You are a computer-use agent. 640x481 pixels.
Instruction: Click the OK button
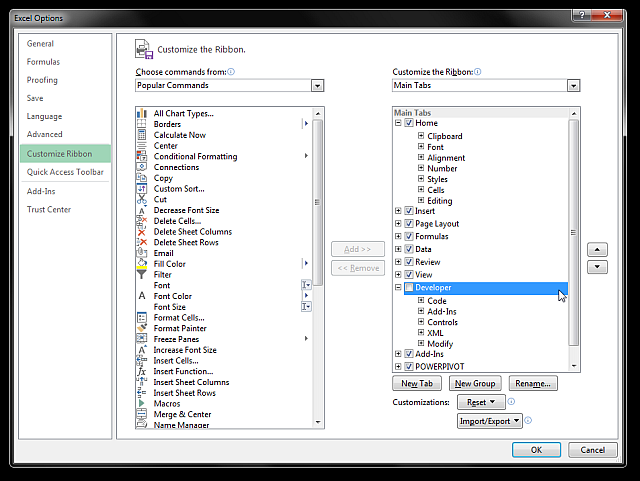pos(536,450)
